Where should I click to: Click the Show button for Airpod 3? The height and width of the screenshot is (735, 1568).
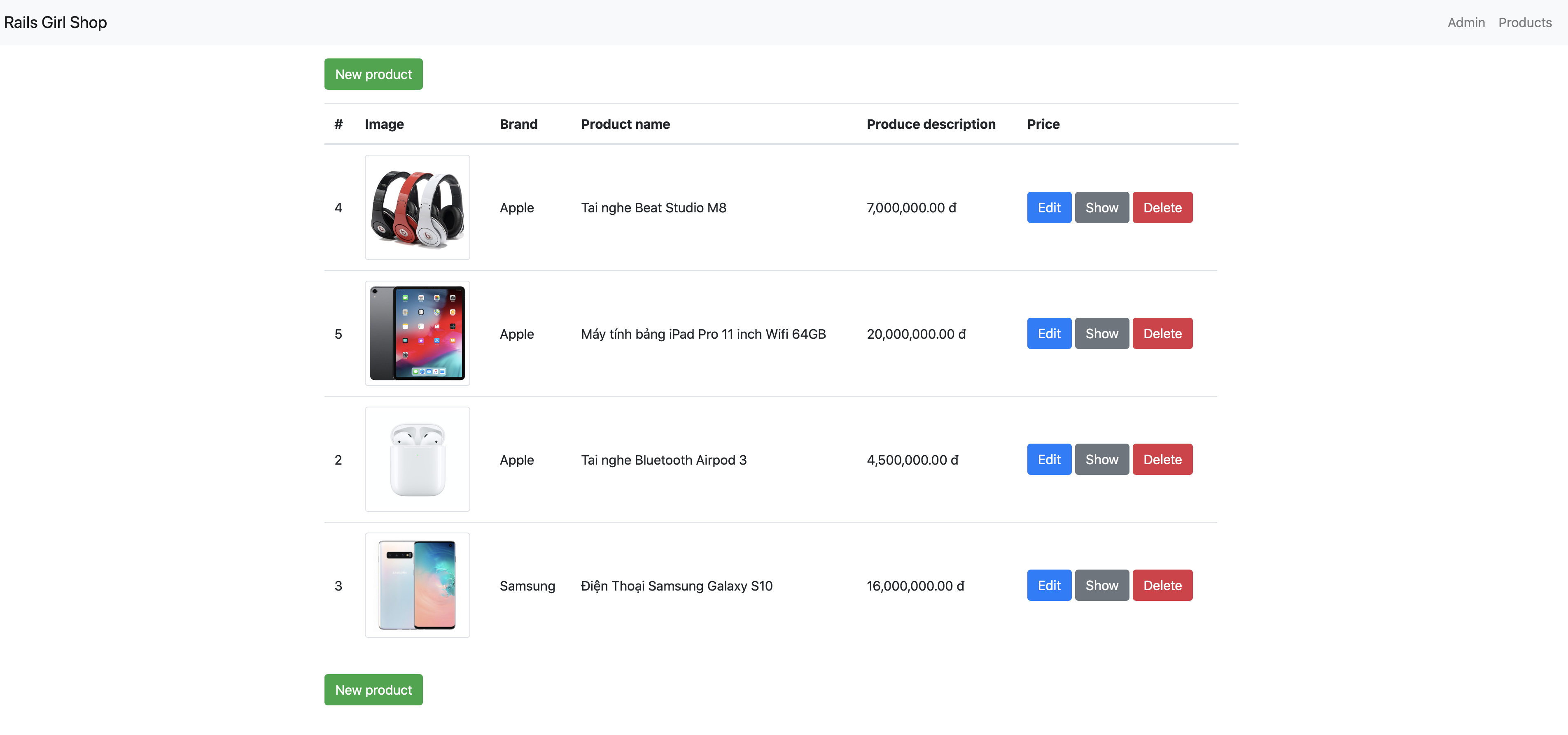(x=1102, y=459)
